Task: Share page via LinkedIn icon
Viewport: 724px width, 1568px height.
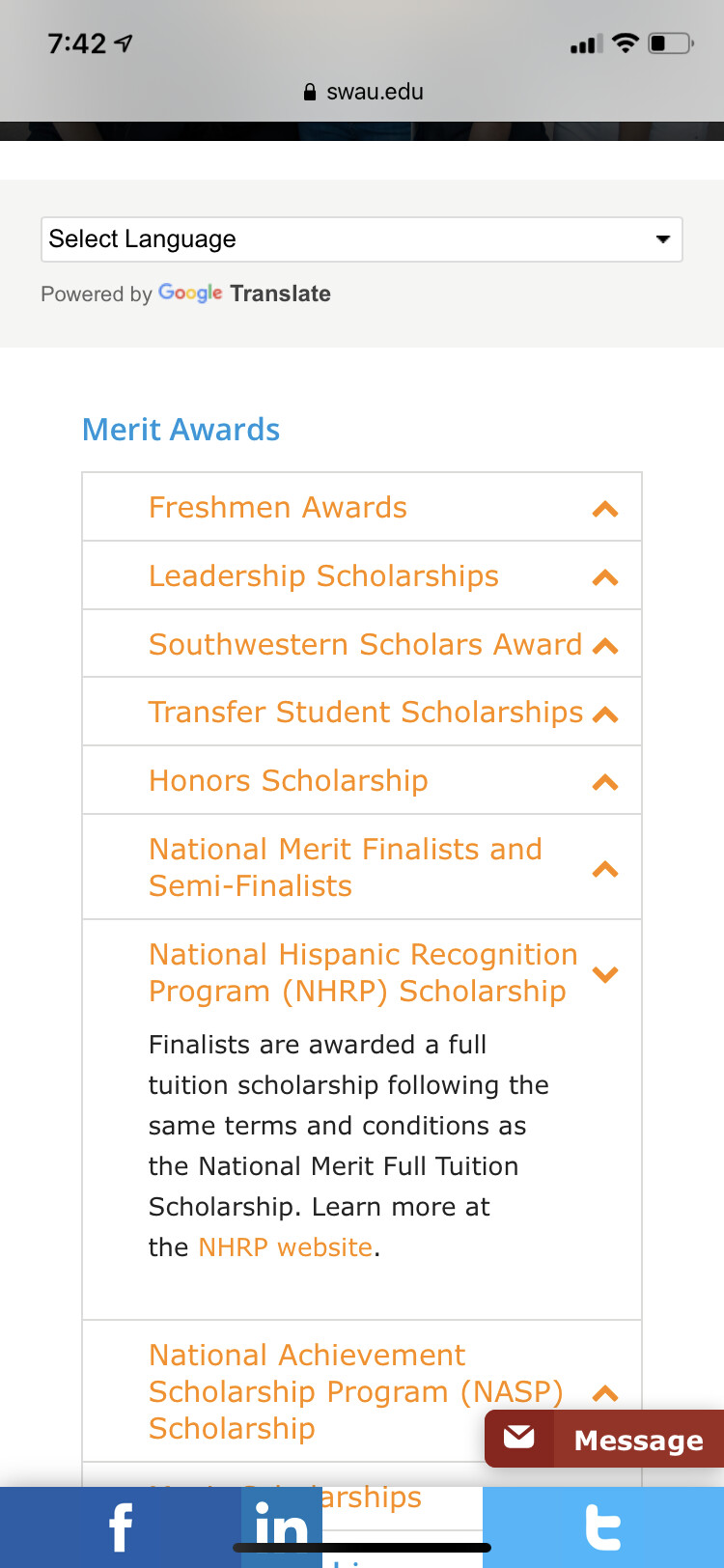Action: pos(281,1526)
